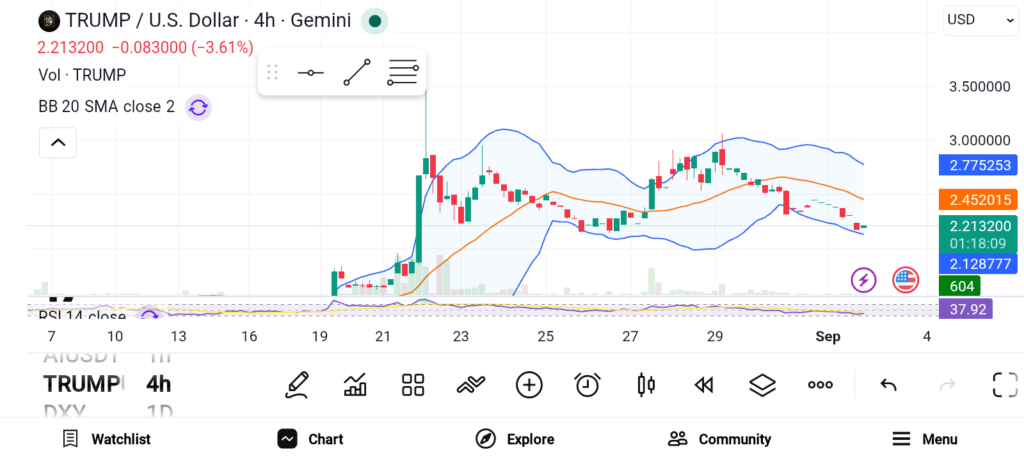Image resolution: width=1024 pixels, height=461 pixels.
Task: Open the indicators chart icon
Action: (355, 385)
